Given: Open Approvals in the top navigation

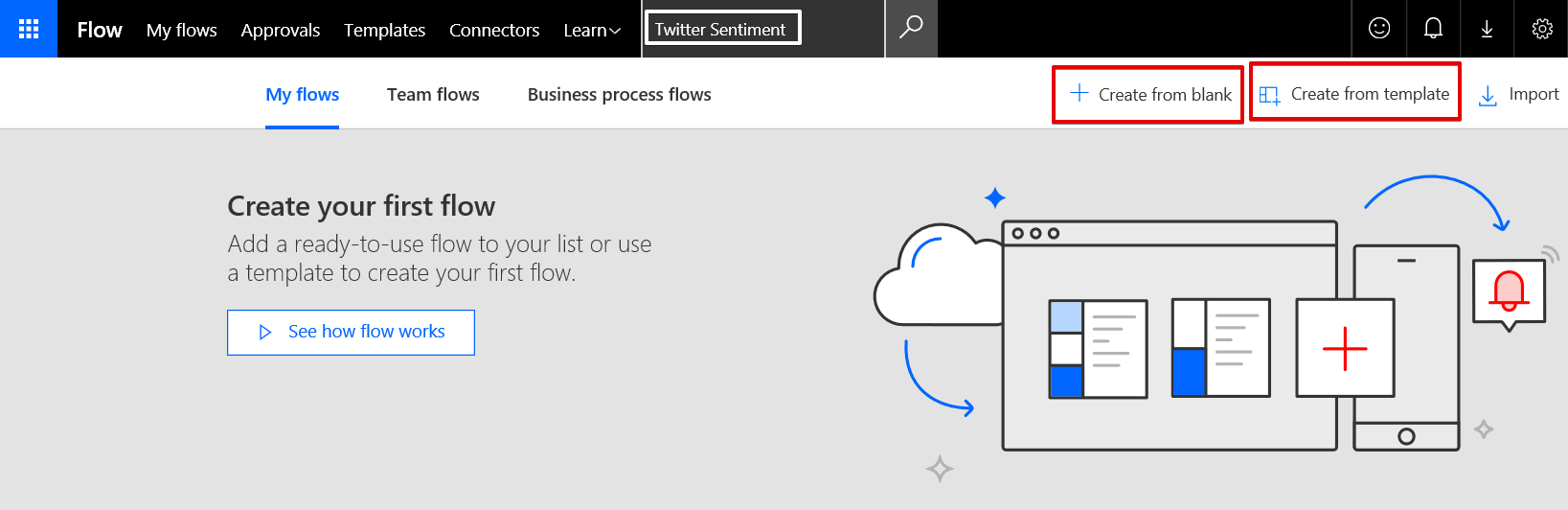Looking at the screenshot, I should click(281, 31).
